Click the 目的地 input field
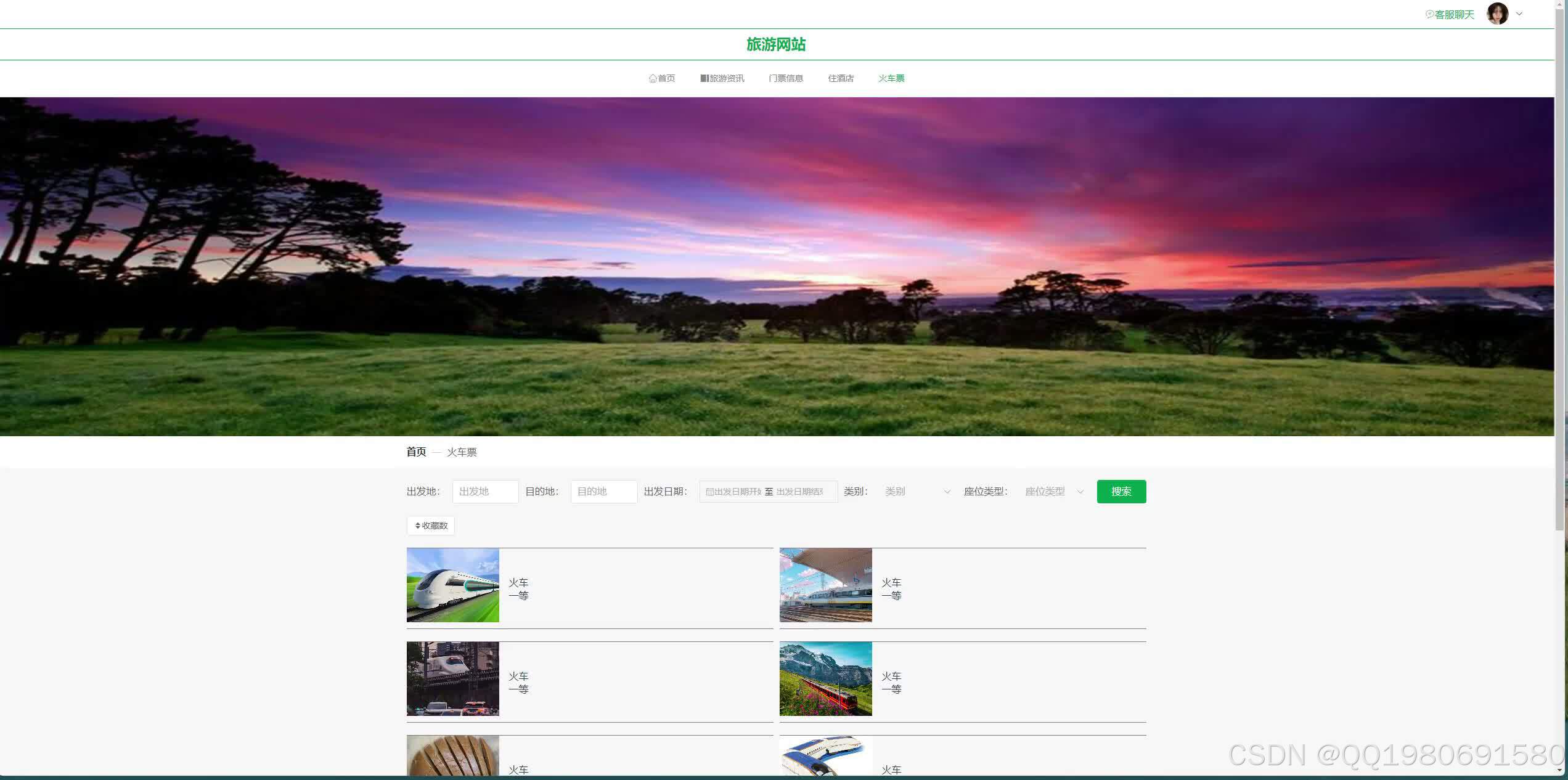This screenshot has height=780, width=1568. tap(603, 492)
